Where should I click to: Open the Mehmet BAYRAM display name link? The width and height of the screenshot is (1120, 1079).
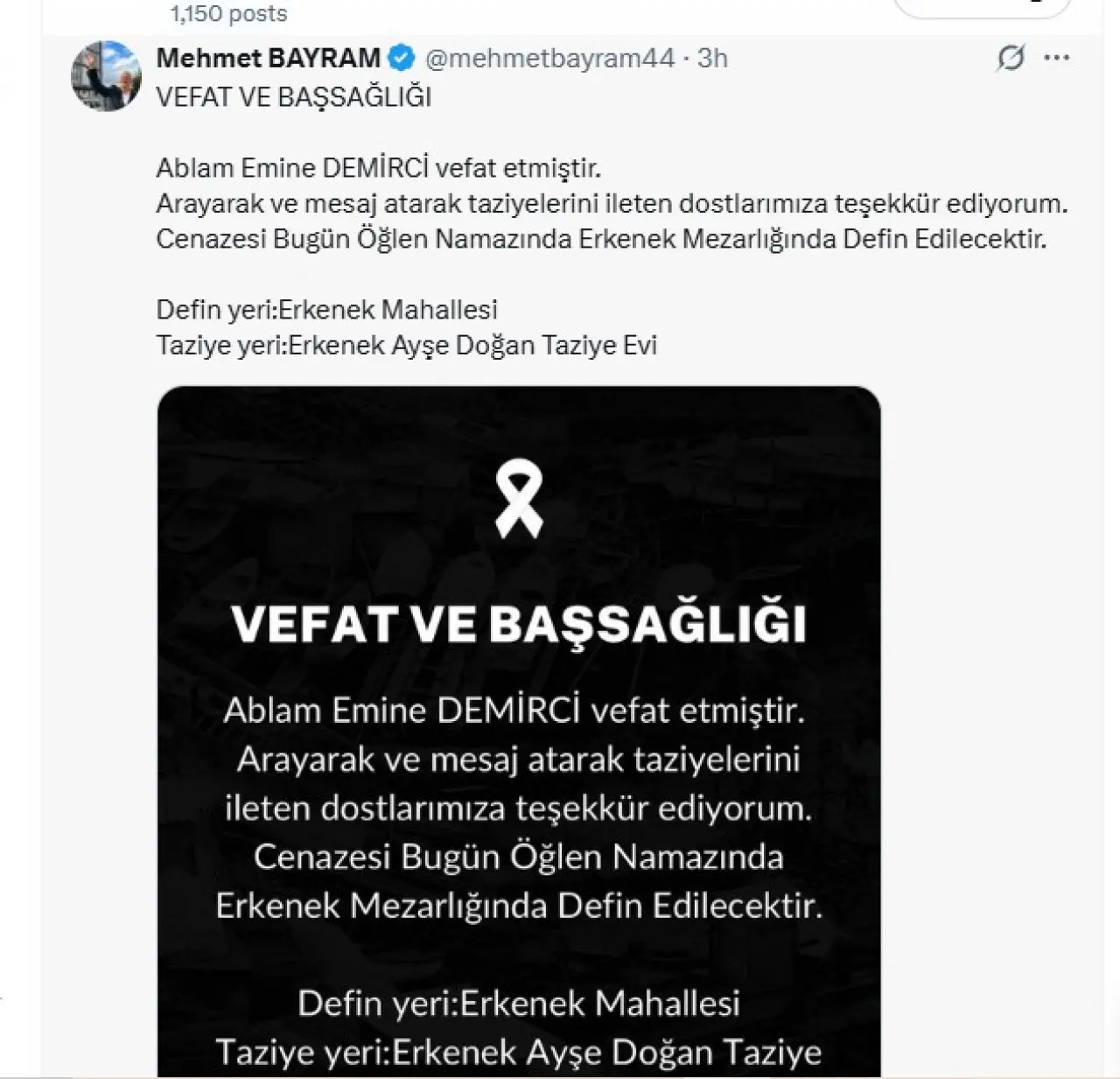coord(268,59)
